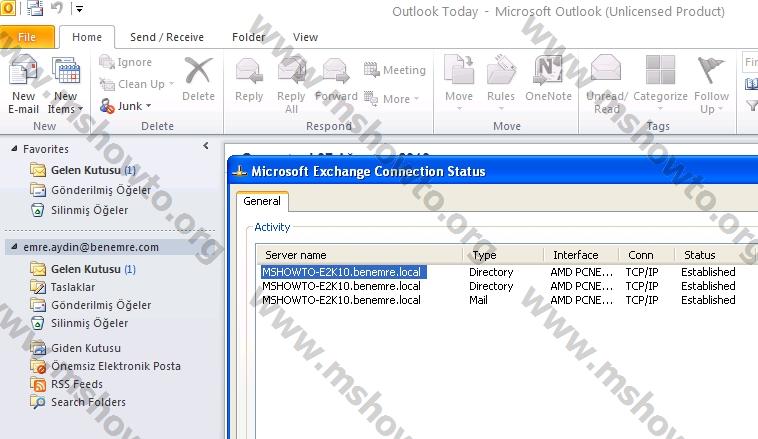Viewport: 758px width, 439px height.
Task: Switch to the Home ribbon tab
Action: (87, 37)
